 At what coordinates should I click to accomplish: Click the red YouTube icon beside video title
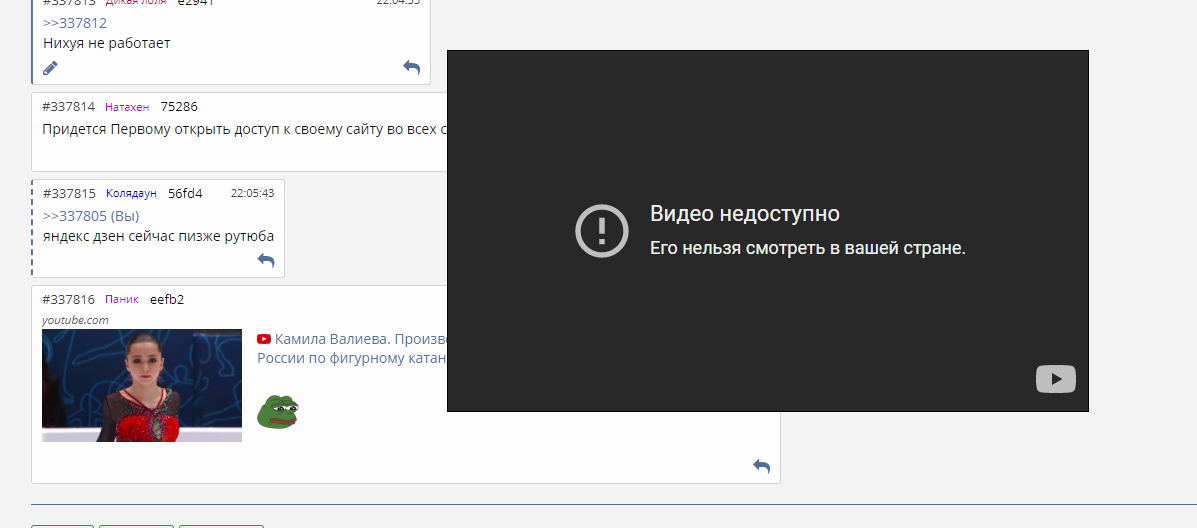click(x=264, y=339)
